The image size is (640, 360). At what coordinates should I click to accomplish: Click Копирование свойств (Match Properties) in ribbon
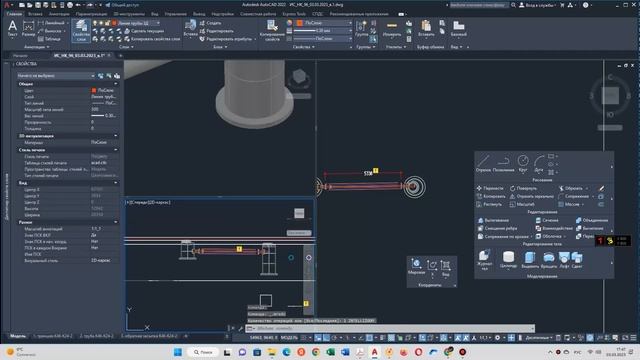272,31
